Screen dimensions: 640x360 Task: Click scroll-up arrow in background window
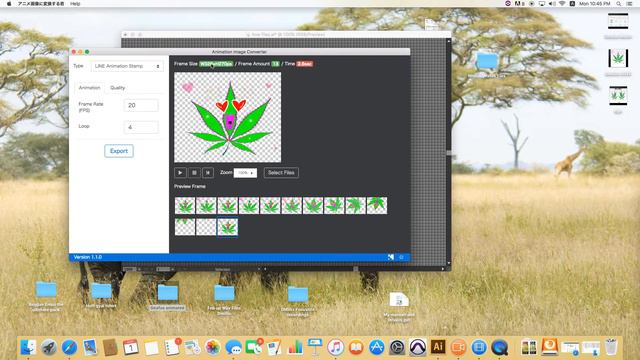click(x=449, y=41)
